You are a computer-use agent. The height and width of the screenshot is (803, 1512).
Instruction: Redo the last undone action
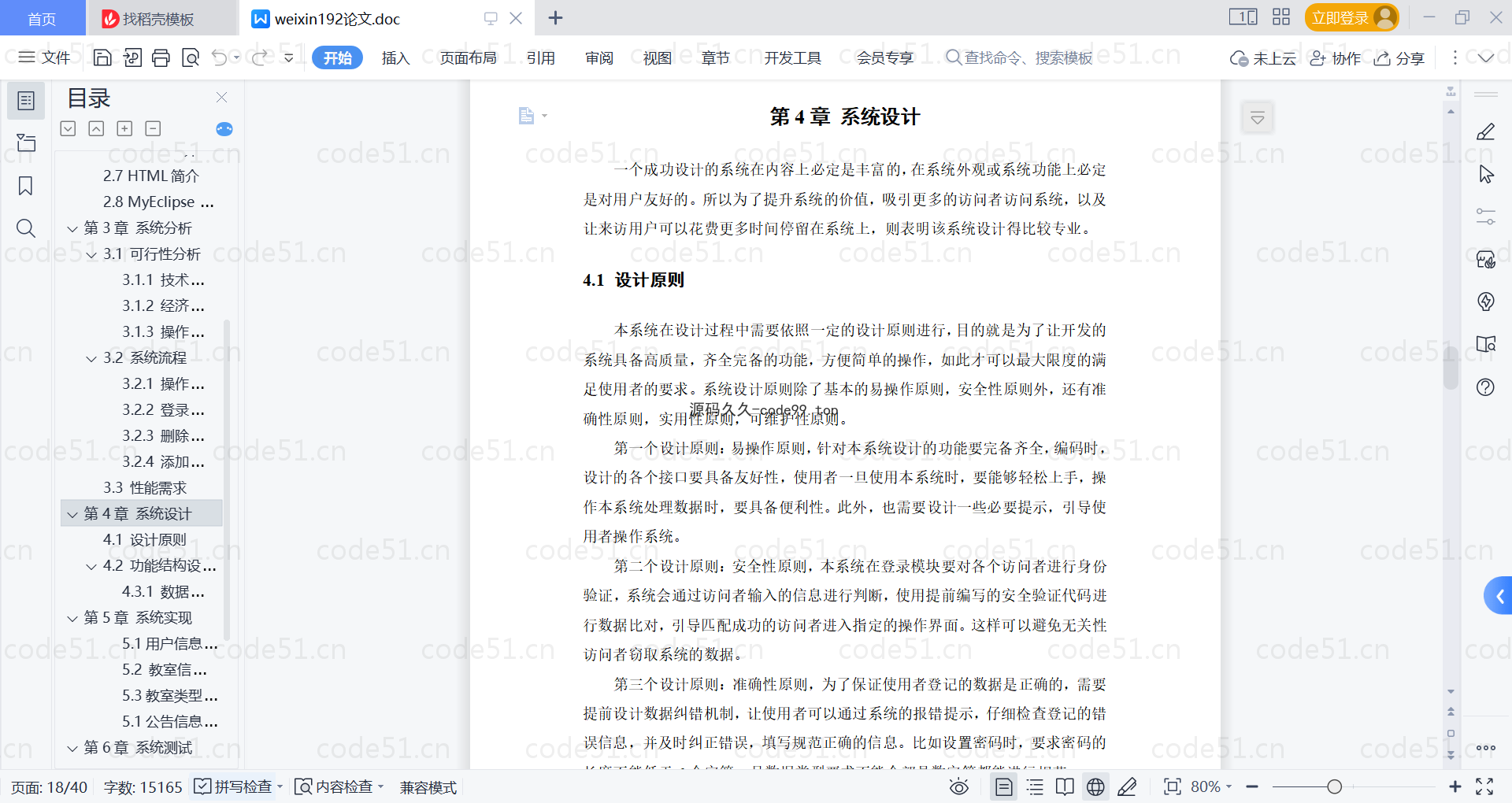pos(259,57)
